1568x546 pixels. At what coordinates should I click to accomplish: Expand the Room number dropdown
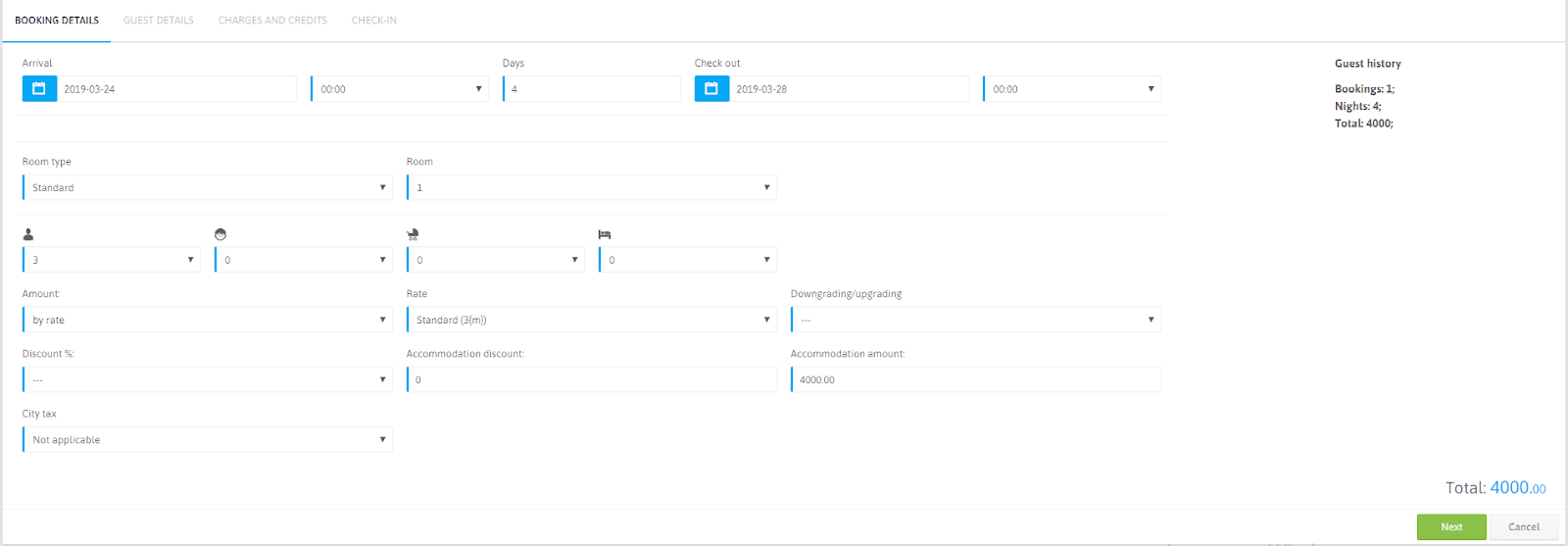click(x=592, y=188)
